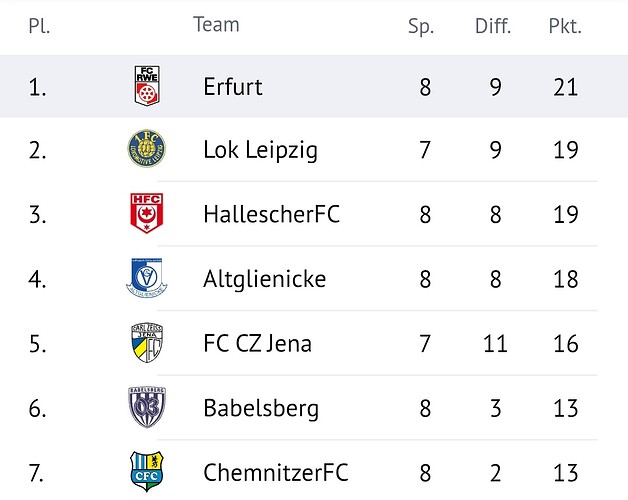628x500 pixels.
Task: Click the Sp. column header
Action: [x=421, y=26]
